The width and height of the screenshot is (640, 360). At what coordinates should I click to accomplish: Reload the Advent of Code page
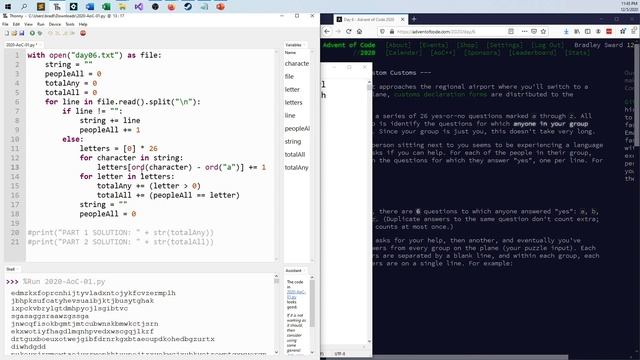click(349, 31)
